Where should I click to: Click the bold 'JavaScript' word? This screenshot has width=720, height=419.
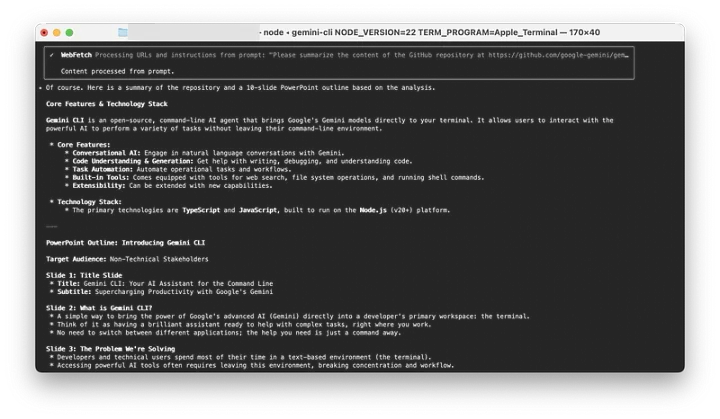pyautogui.click(x=258, y=210)
